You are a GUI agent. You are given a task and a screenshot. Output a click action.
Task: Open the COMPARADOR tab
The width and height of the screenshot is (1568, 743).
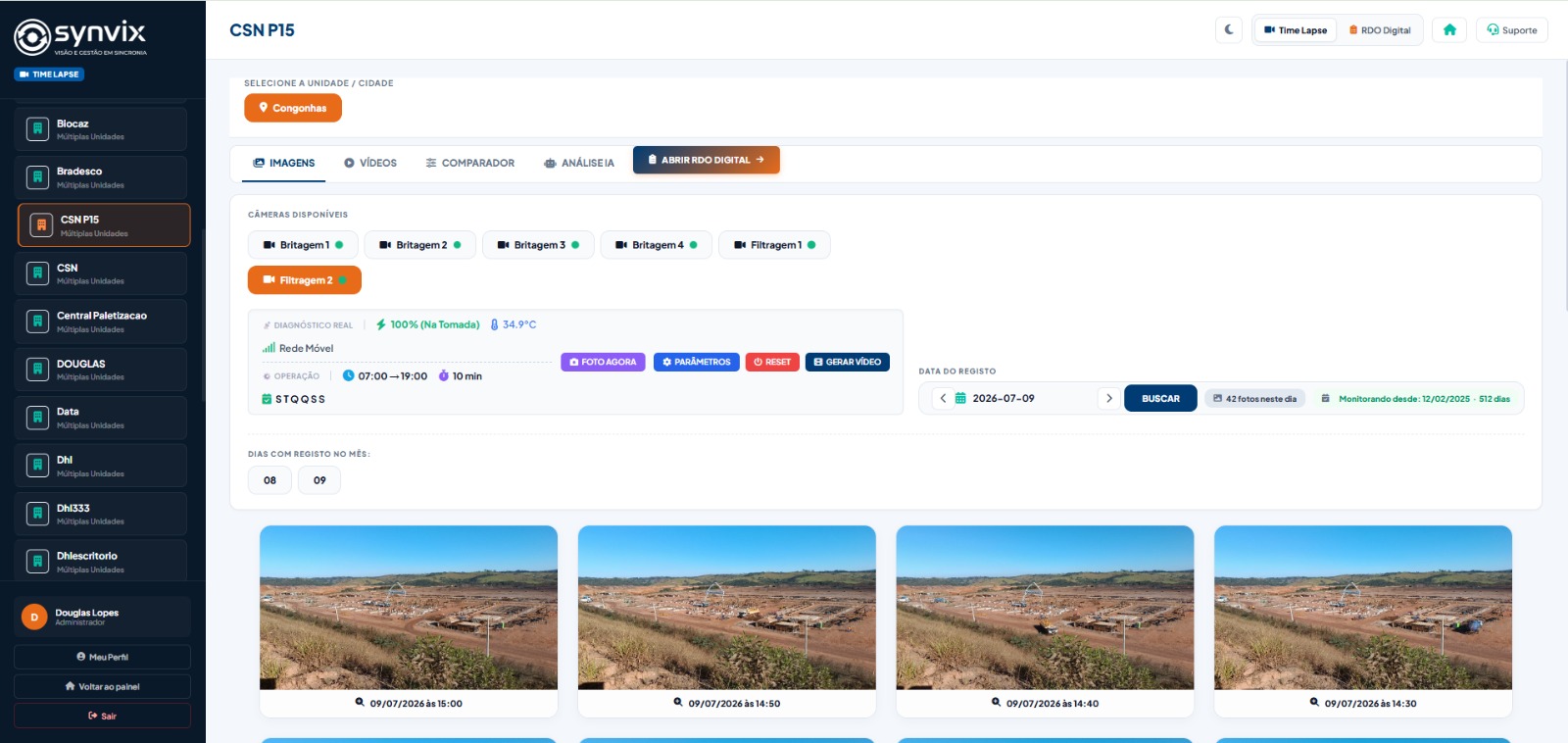click(x=470, y=163)
